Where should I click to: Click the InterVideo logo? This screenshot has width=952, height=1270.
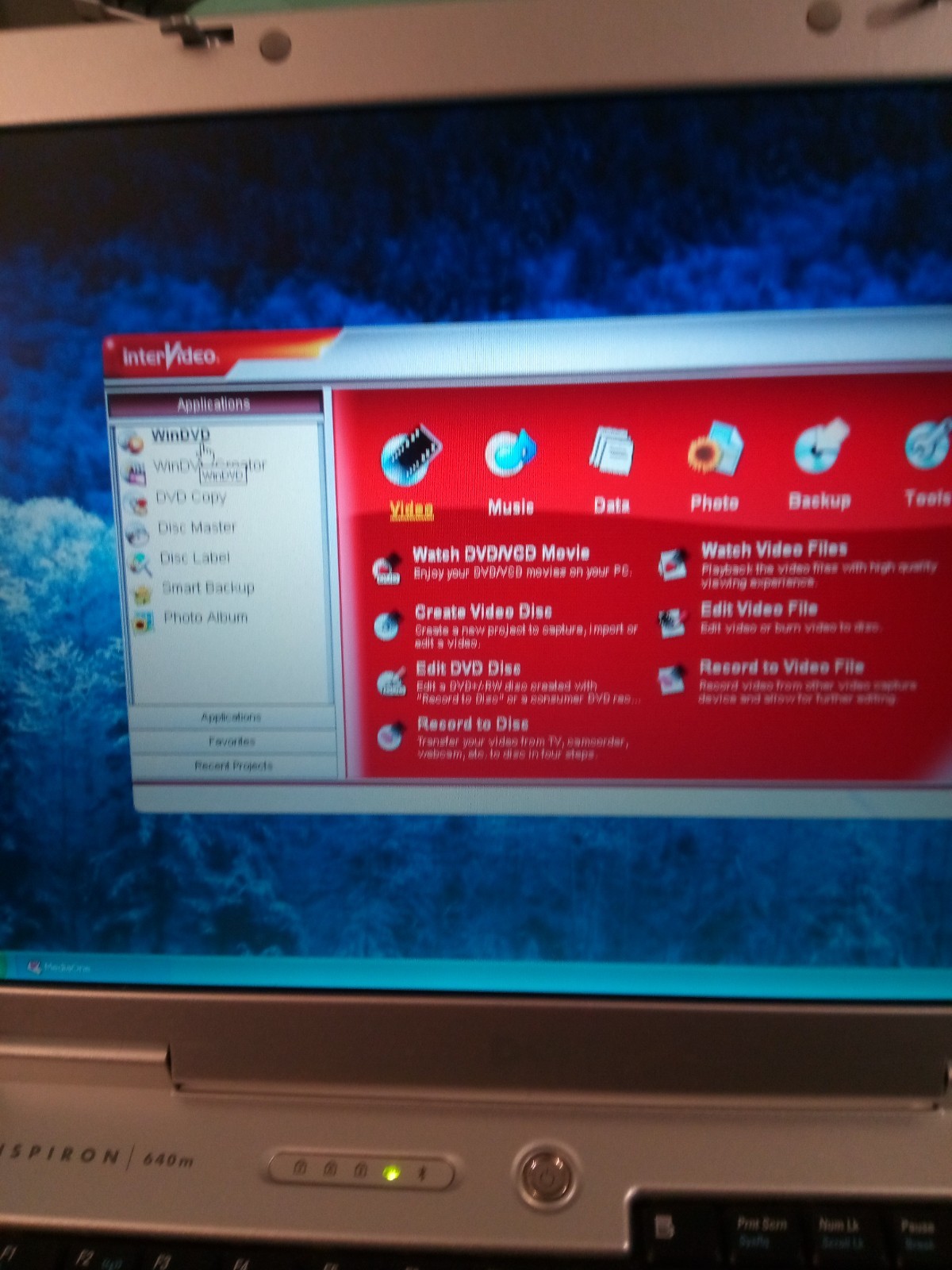pos(170,356)
